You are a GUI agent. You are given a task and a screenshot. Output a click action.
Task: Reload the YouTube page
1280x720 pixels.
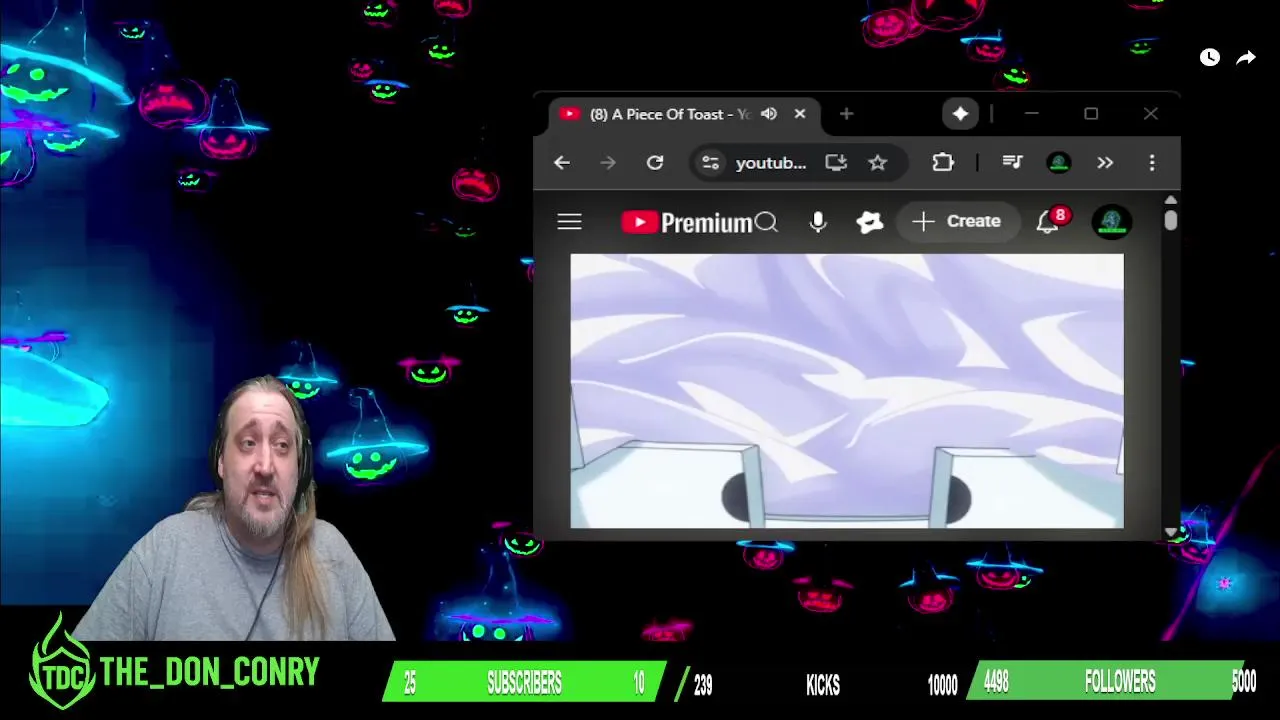655,163
